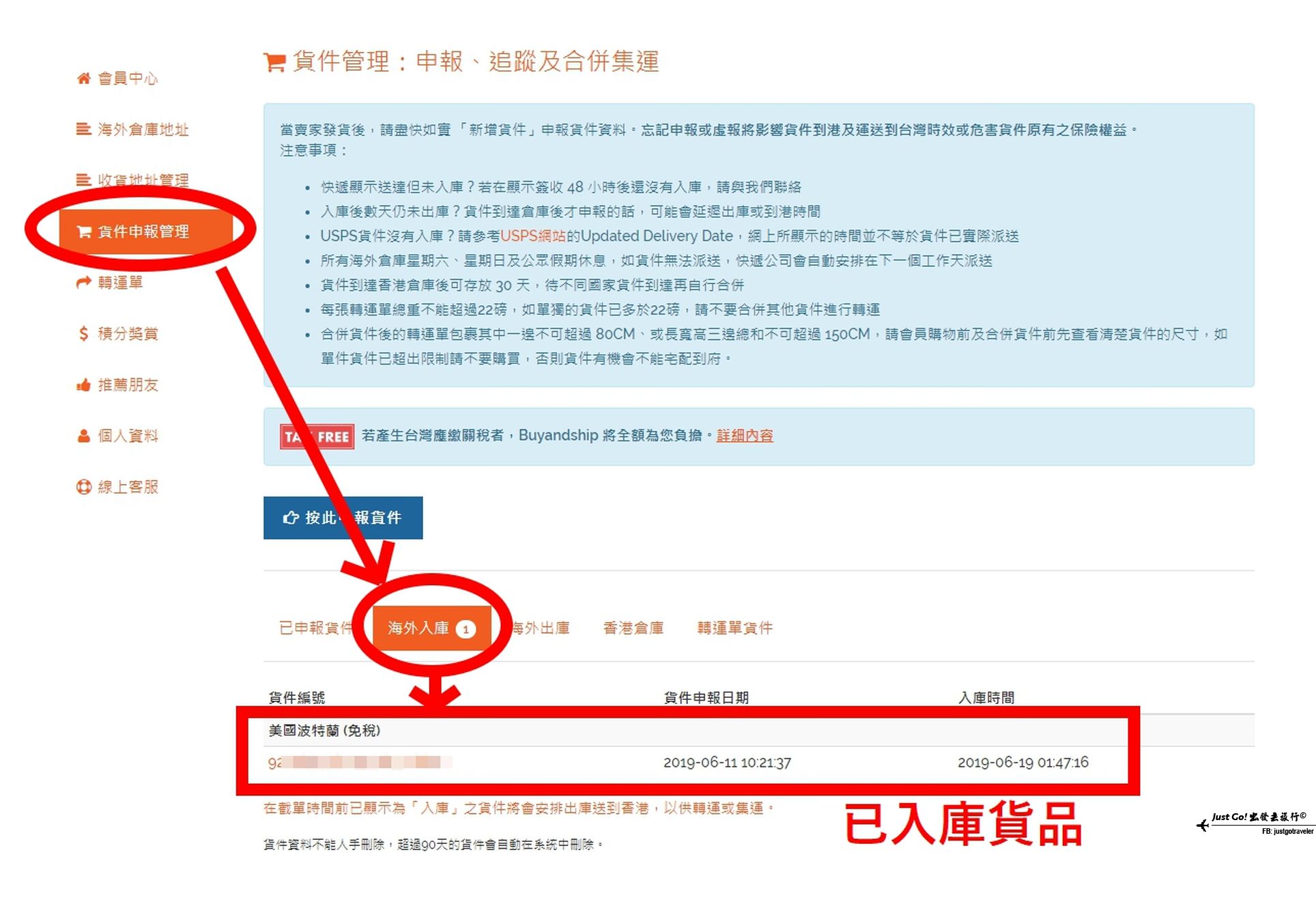Switch to the 已申報貨件 tab
This screenshot has width=1316, height=900.
315,628
